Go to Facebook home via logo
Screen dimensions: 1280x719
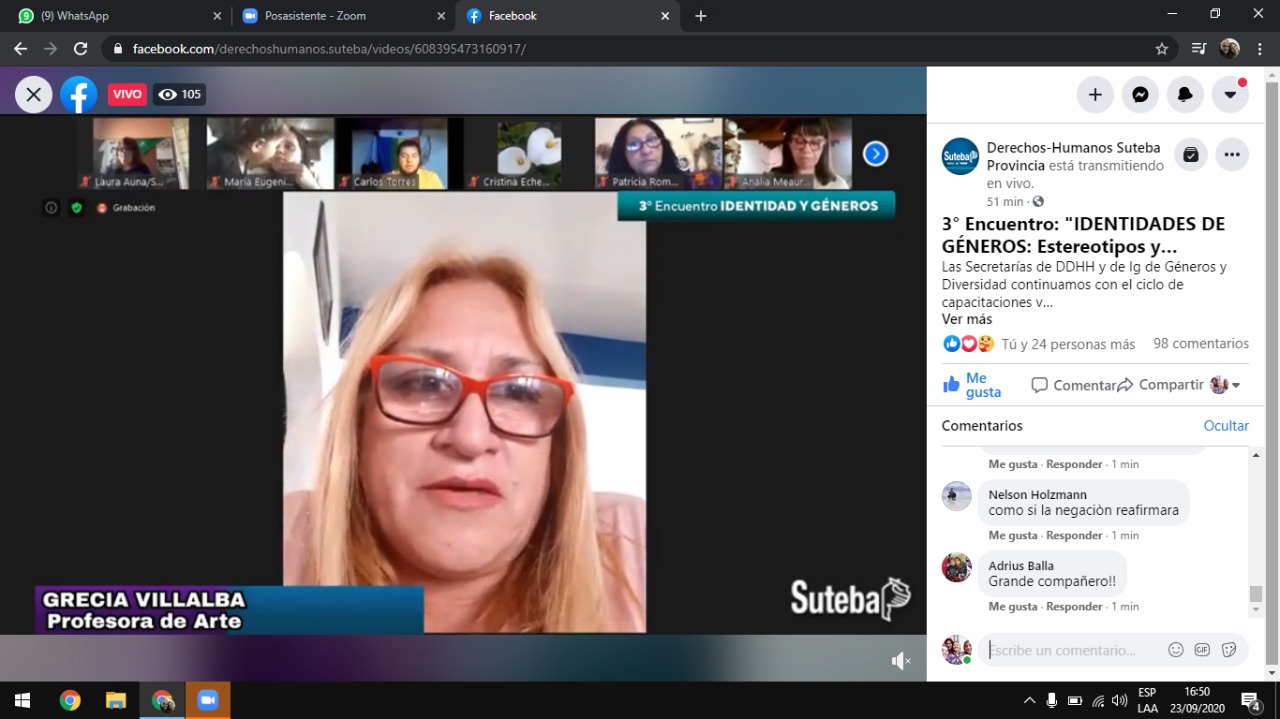click(x=78, y=95)
